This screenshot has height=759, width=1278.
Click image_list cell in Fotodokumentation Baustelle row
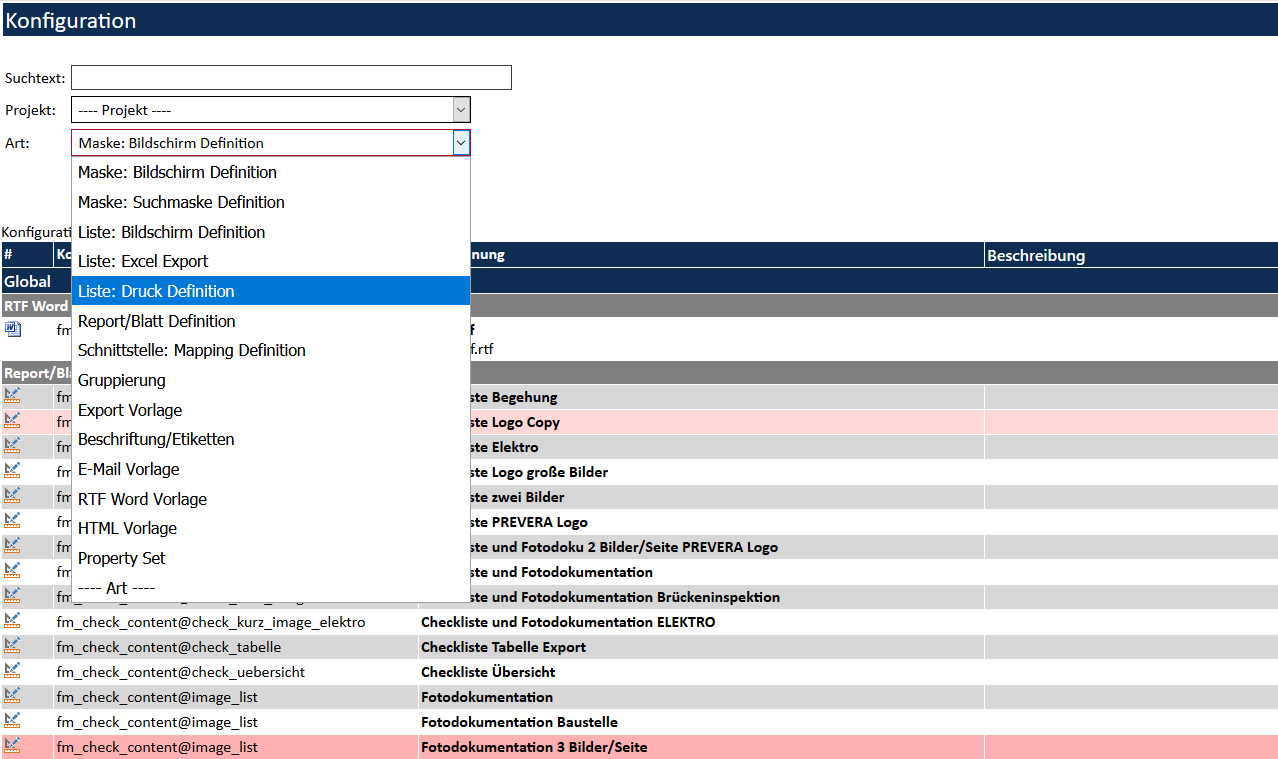[x=236, y=722]
